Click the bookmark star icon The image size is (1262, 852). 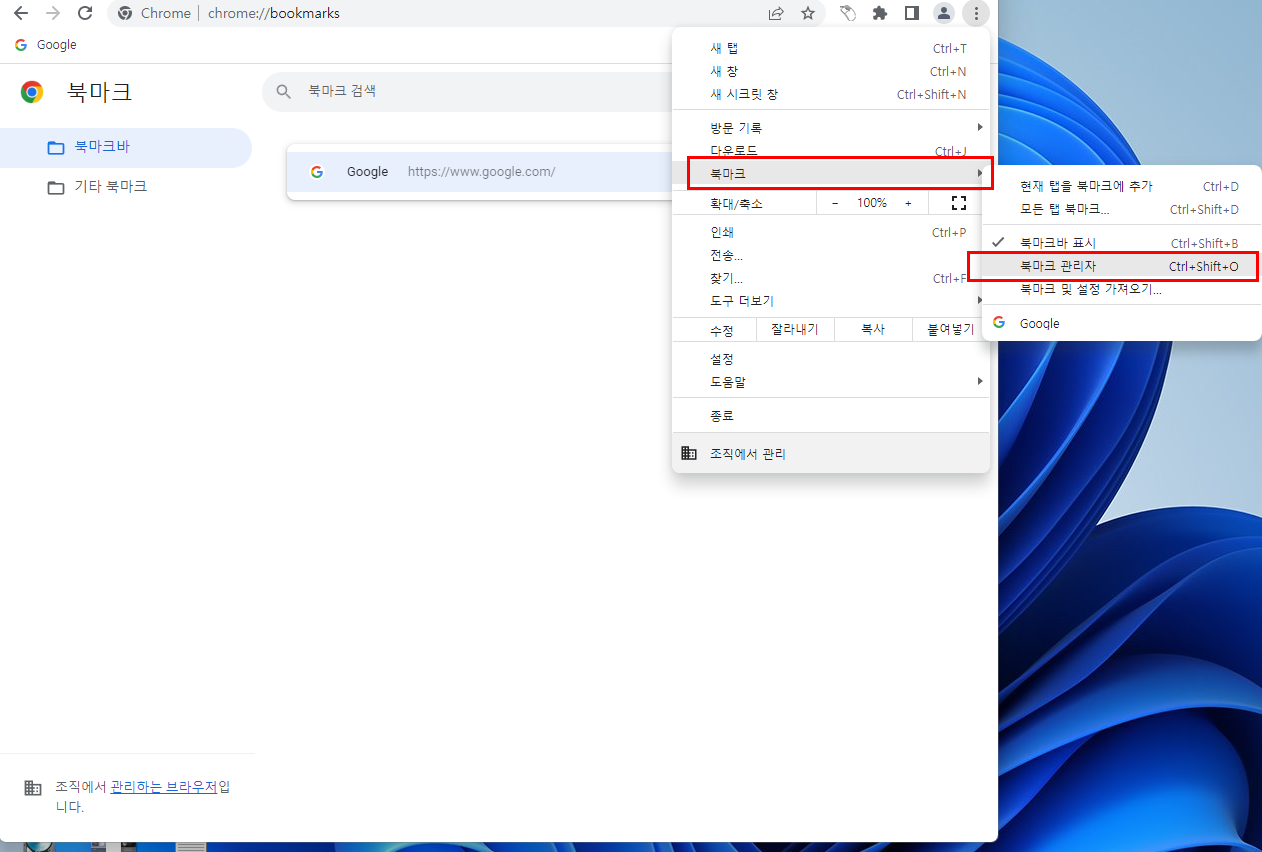(x=808, y=13)
